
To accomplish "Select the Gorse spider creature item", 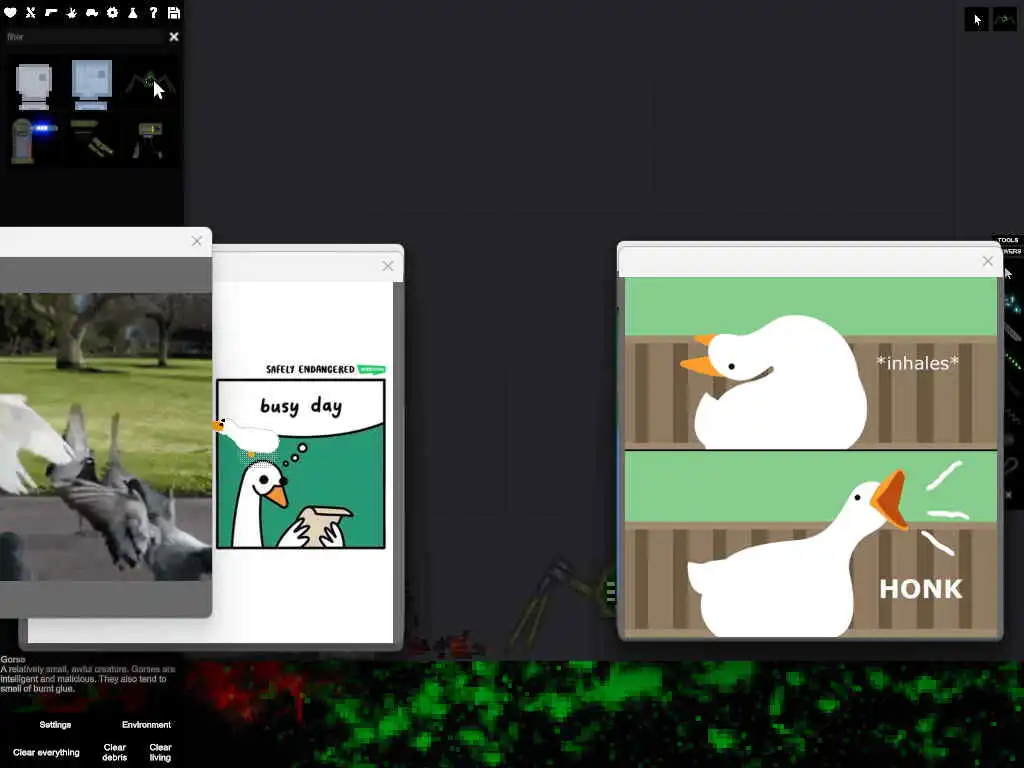I will tap(150, 85).
